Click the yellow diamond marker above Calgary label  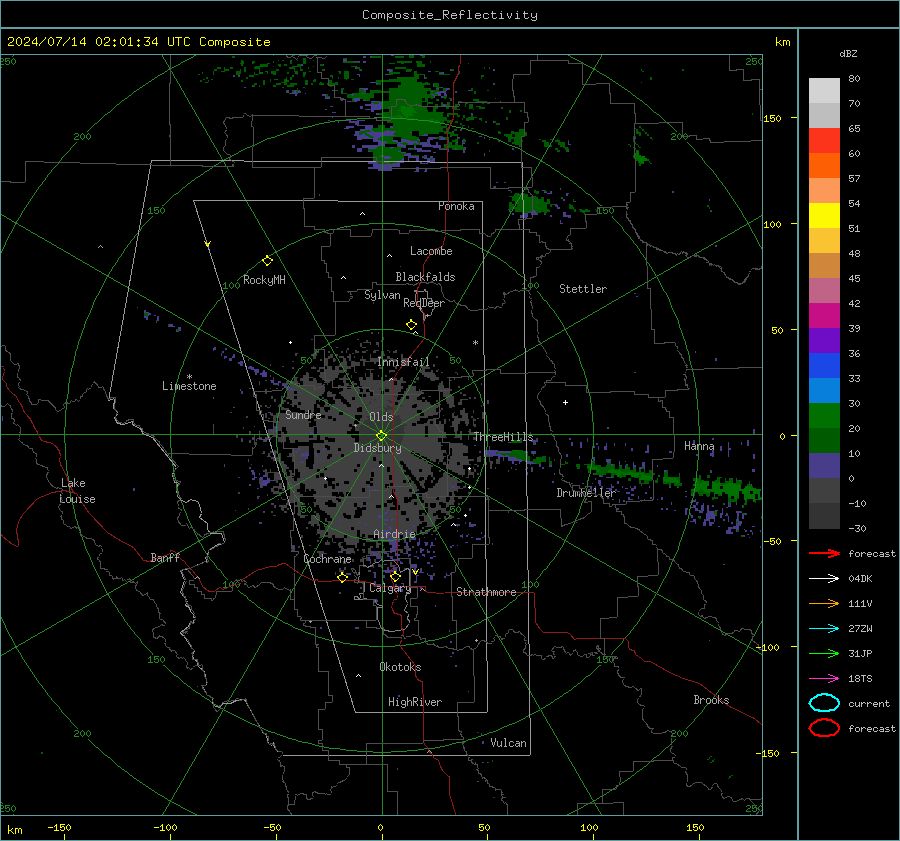pos(395,576)
